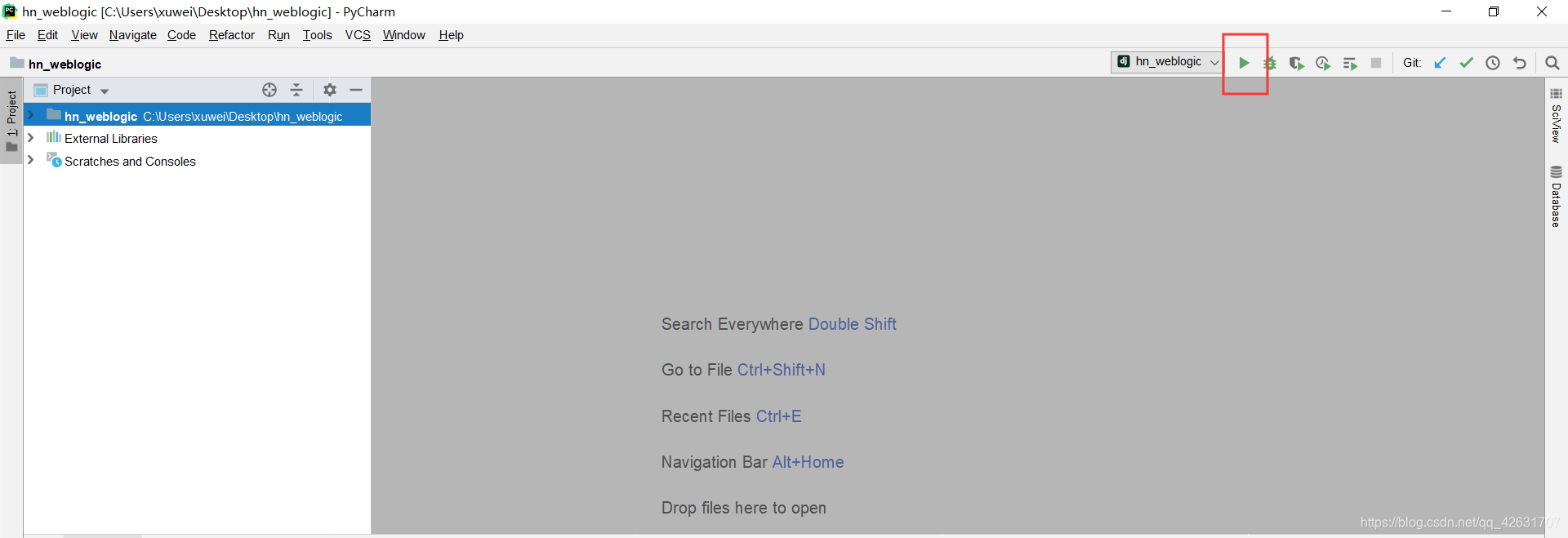
Task: Click the 'Navigation Bar' hint text
Action: point(715,462)
